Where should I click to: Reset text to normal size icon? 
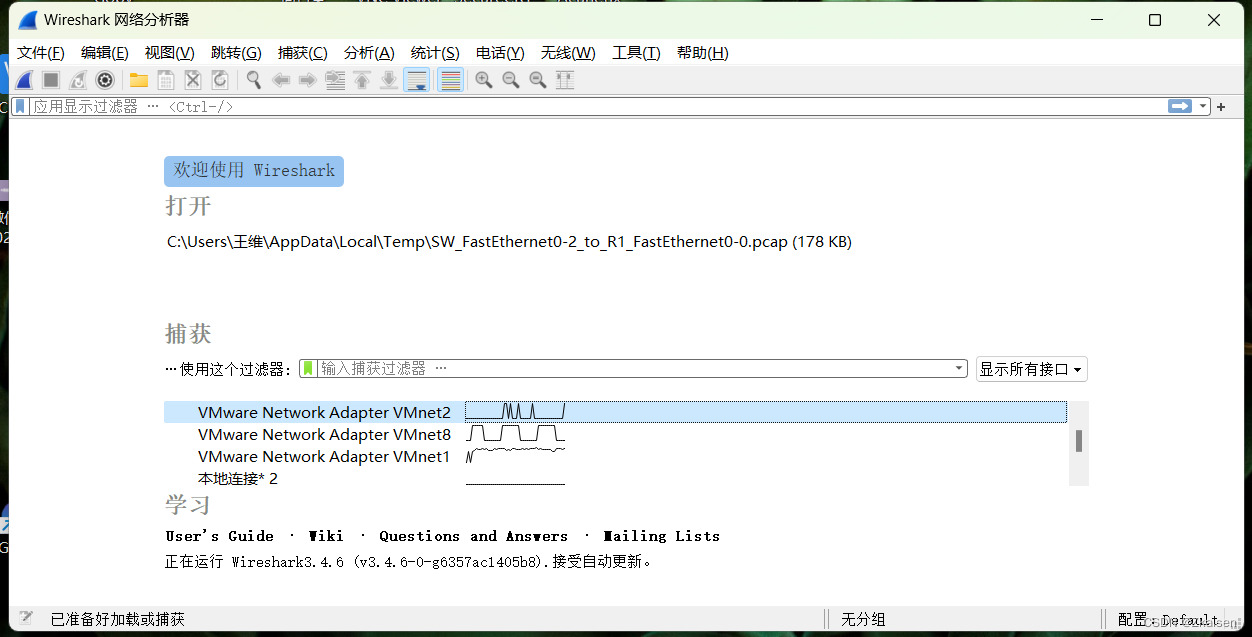coord(538,80)
